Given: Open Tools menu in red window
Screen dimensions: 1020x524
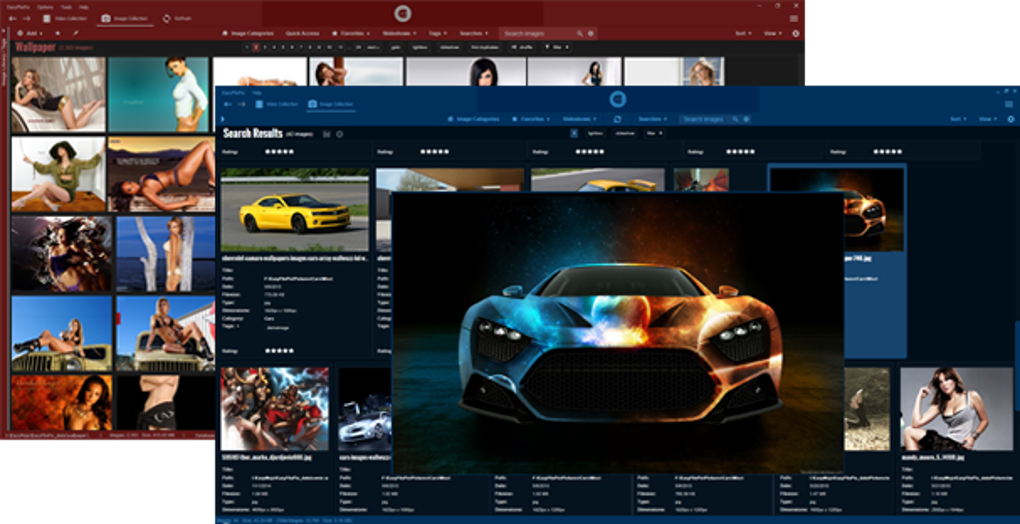Looking at the screenshot, I should 66,7.
